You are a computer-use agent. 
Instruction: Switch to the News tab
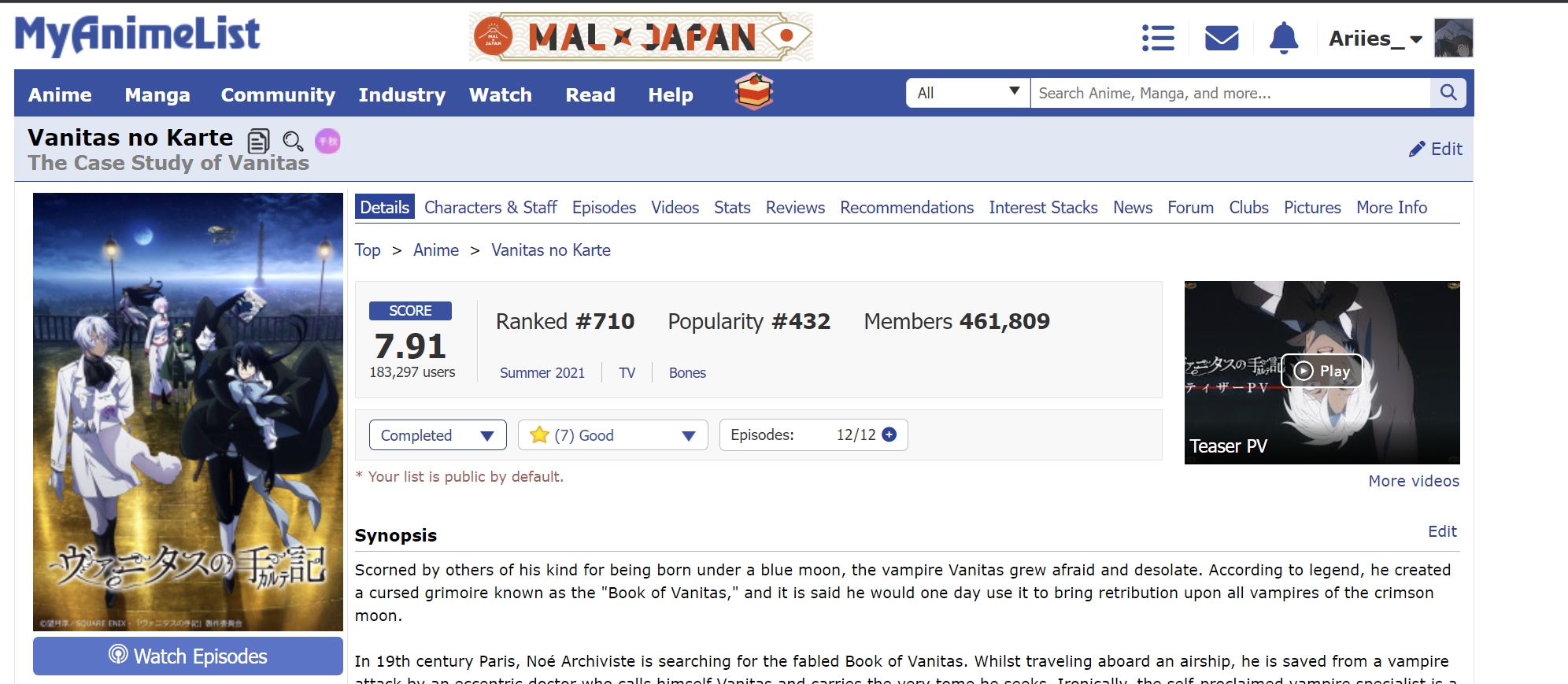click(1133, 207)
